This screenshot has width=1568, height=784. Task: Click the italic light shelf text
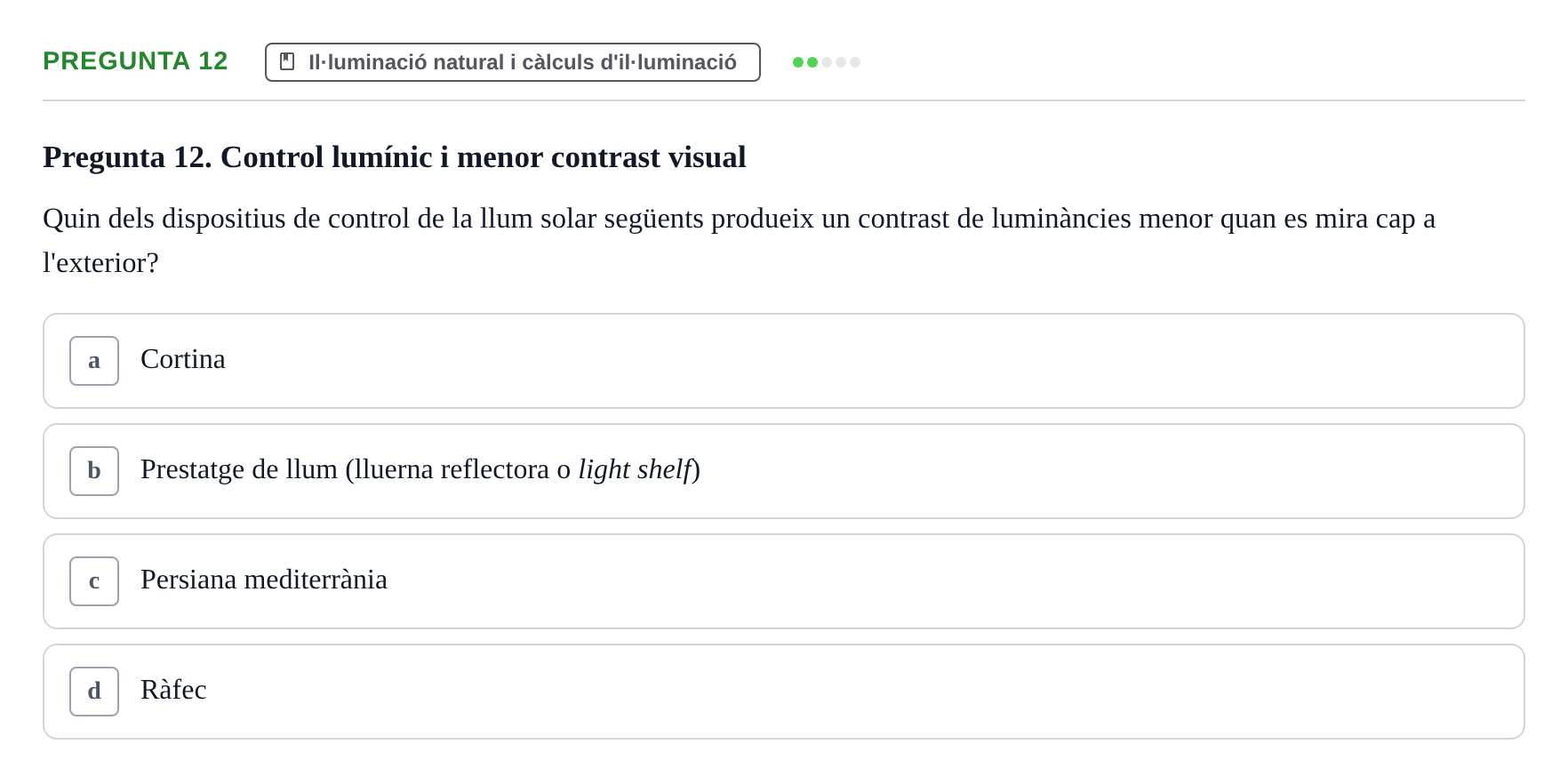tap(635, 469)
